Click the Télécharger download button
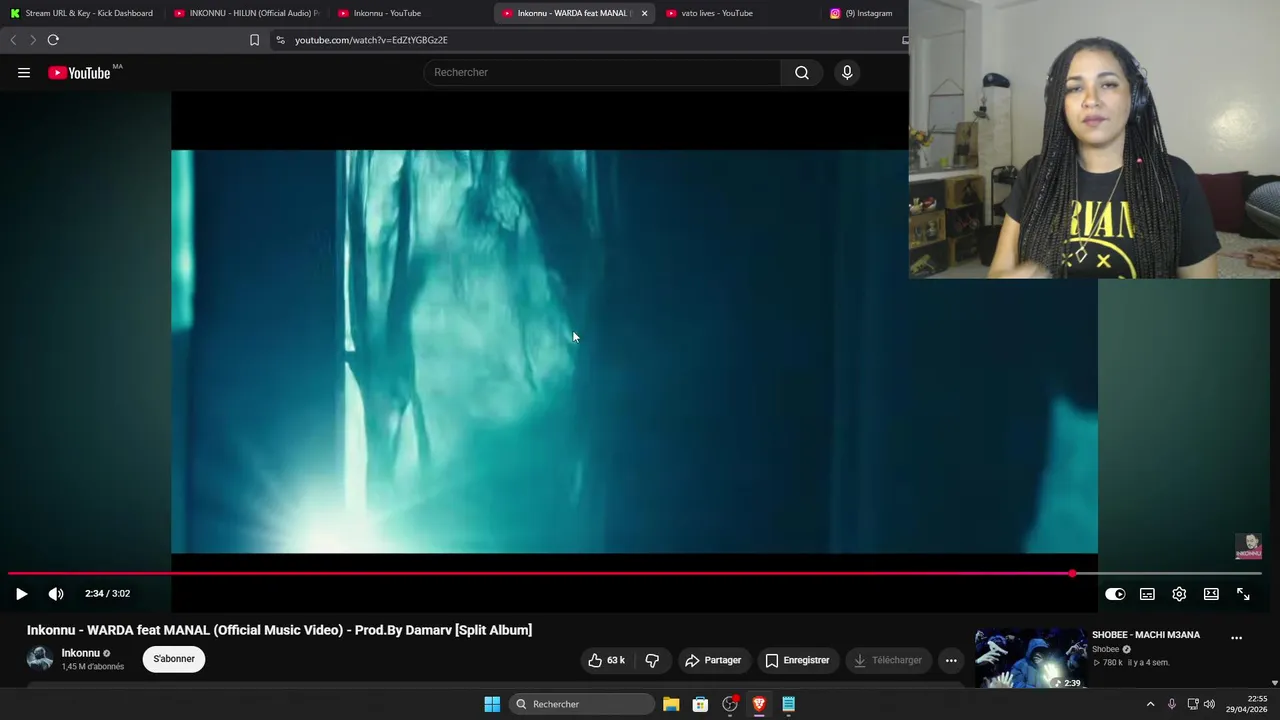Image resolution: width=1280 pixels, height=720 pixels. (x=887, y=660)
